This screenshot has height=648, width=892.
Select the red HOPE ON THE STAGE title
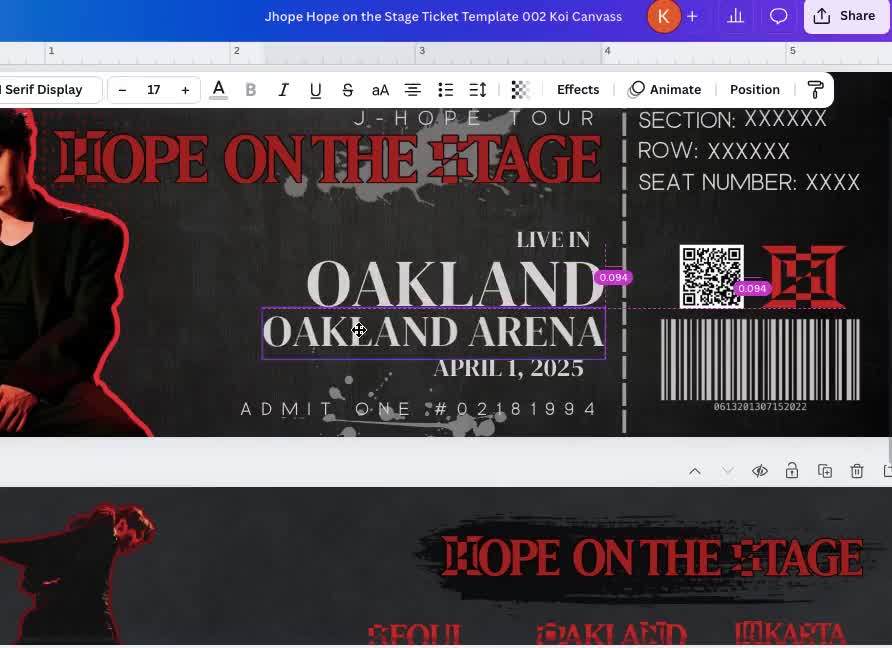328,159
